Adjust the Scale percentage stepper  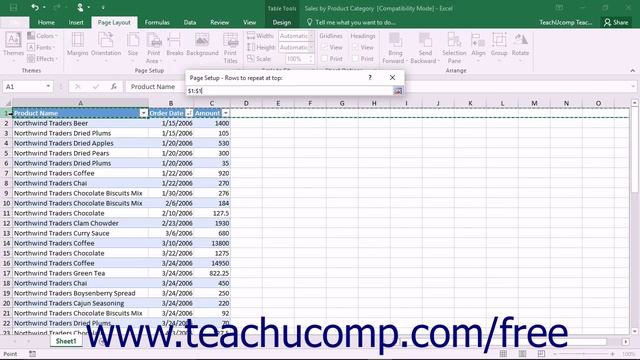(x=311, y=59)
